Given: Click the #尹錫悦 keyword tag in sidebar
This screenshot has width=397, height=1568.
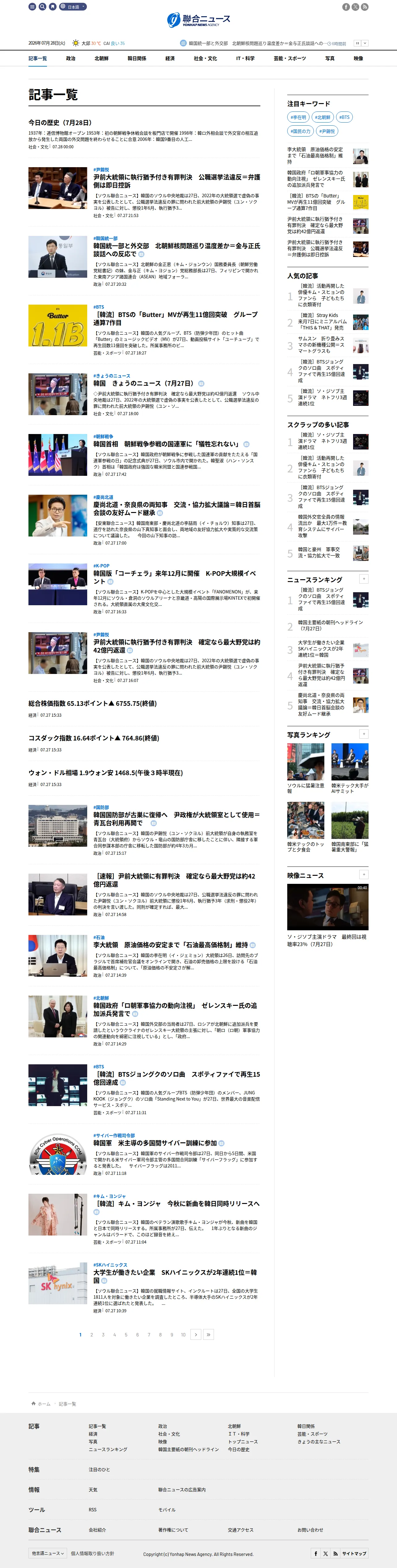Looking at the screenshot, I should pyautogui.click(x=327, y=131).
